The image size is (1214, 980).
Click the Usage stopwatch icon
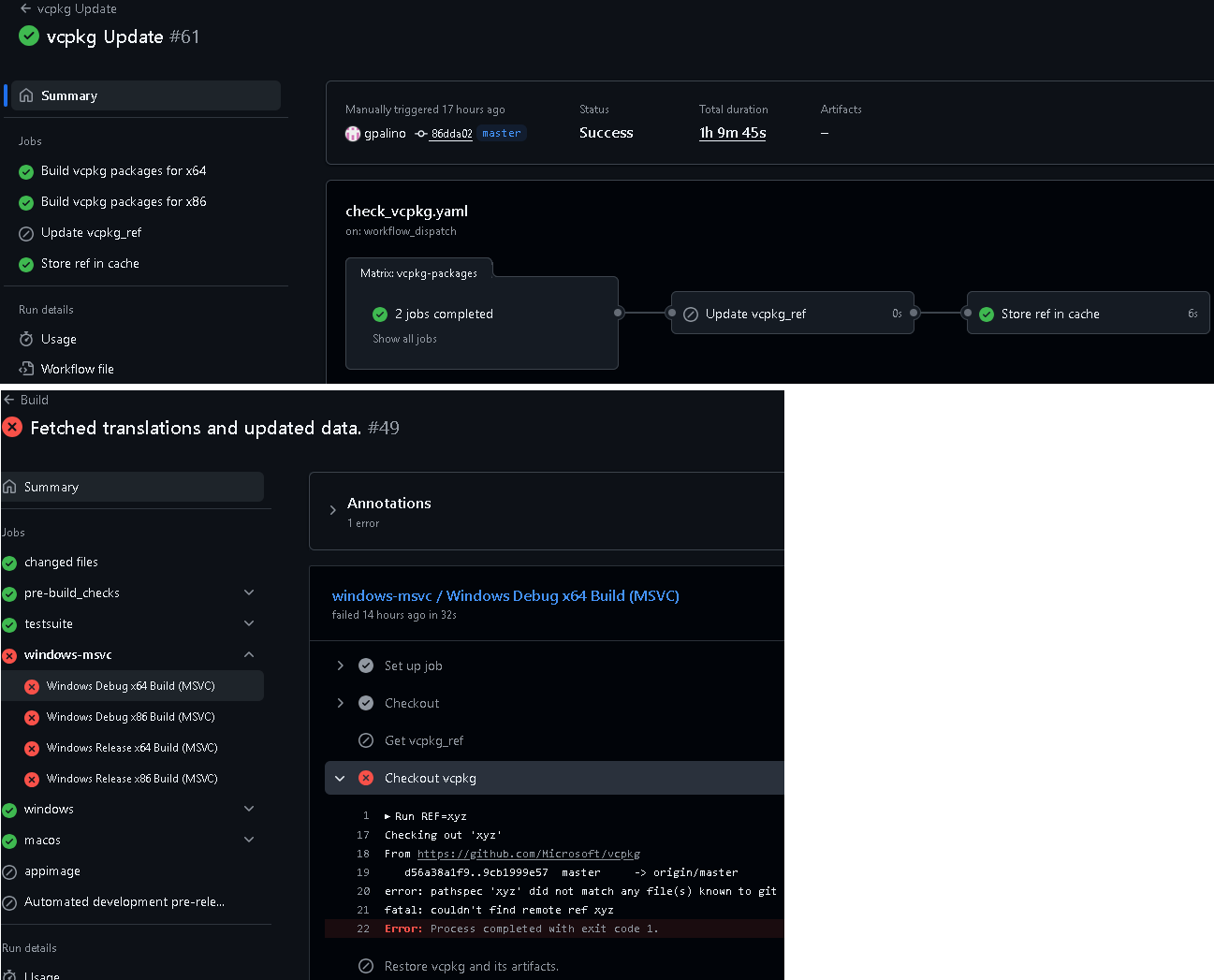point(26,339)
